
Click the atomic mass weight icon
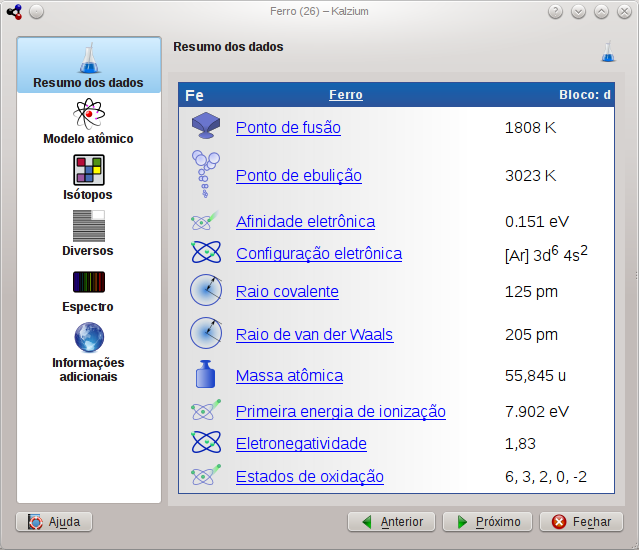pos(205,375)
